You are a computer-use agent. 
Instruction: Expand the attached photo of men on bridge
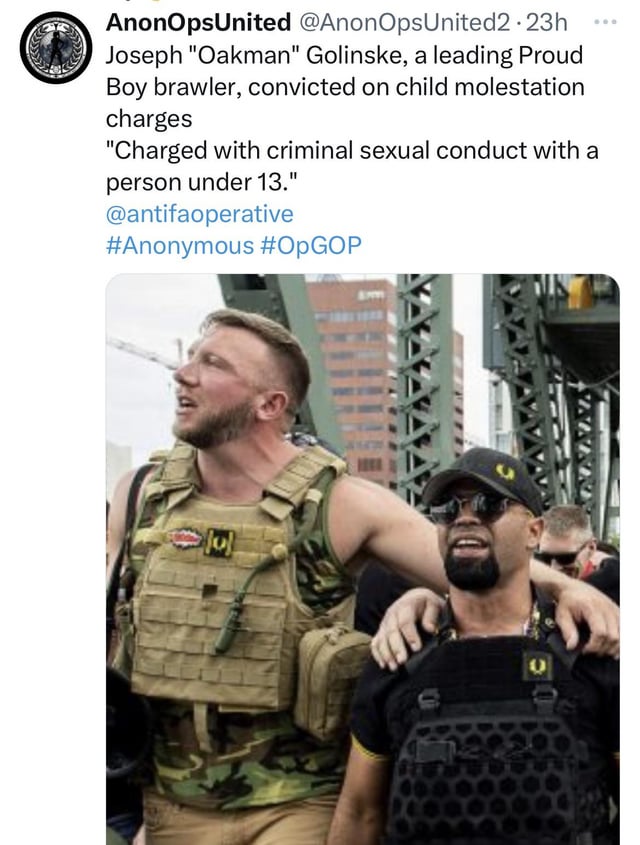click(x=363, y=559)
